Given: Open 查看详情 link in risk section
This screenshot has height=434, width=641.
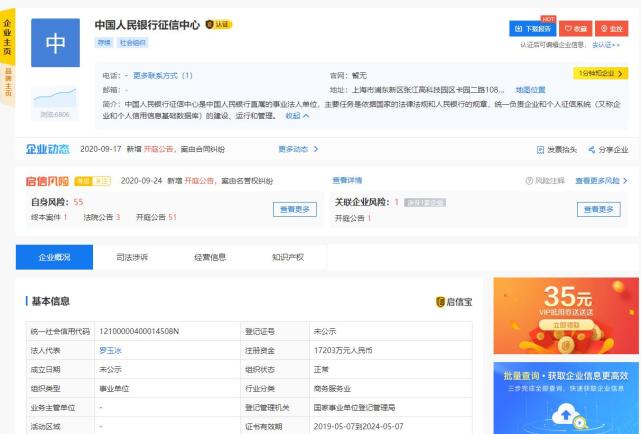Looking at the screenshot, I should click(x=347, y=180).
